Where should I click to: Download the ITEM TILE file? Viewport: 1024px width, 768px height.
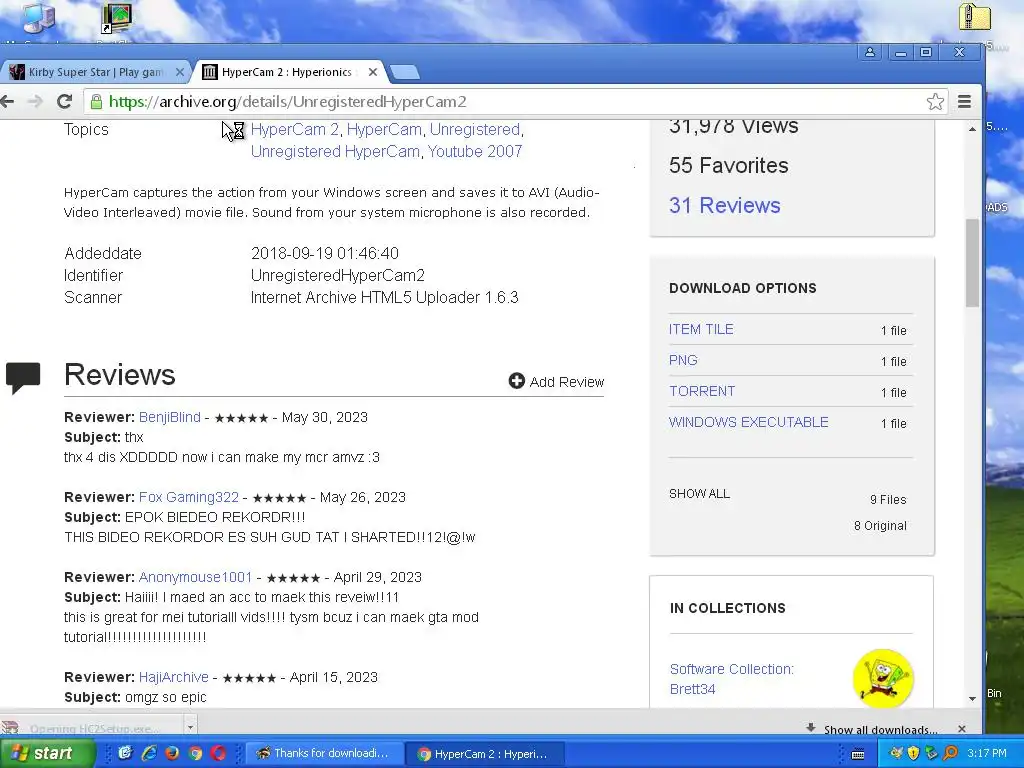(x=701, y=329)
